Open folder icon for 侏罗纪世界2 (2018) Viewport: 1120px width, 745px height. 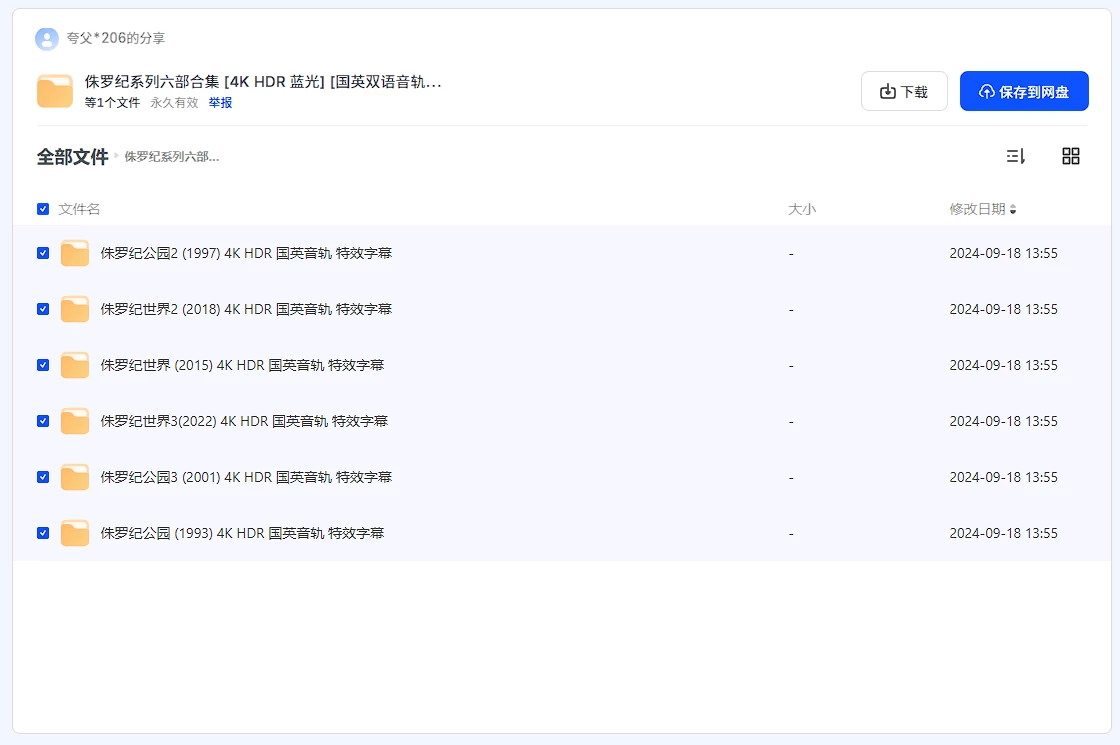click(75, 310)
